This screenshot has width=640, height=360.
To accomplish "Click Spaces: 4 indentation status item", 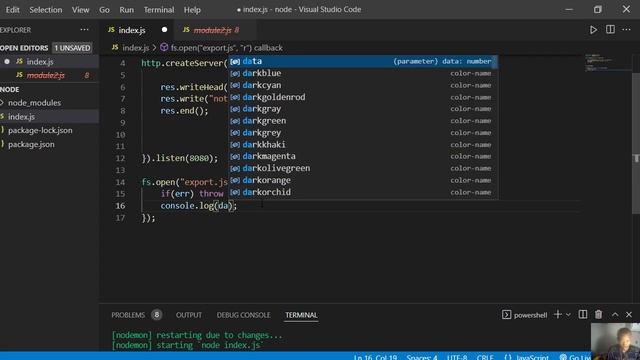I will tap(422, 357).
